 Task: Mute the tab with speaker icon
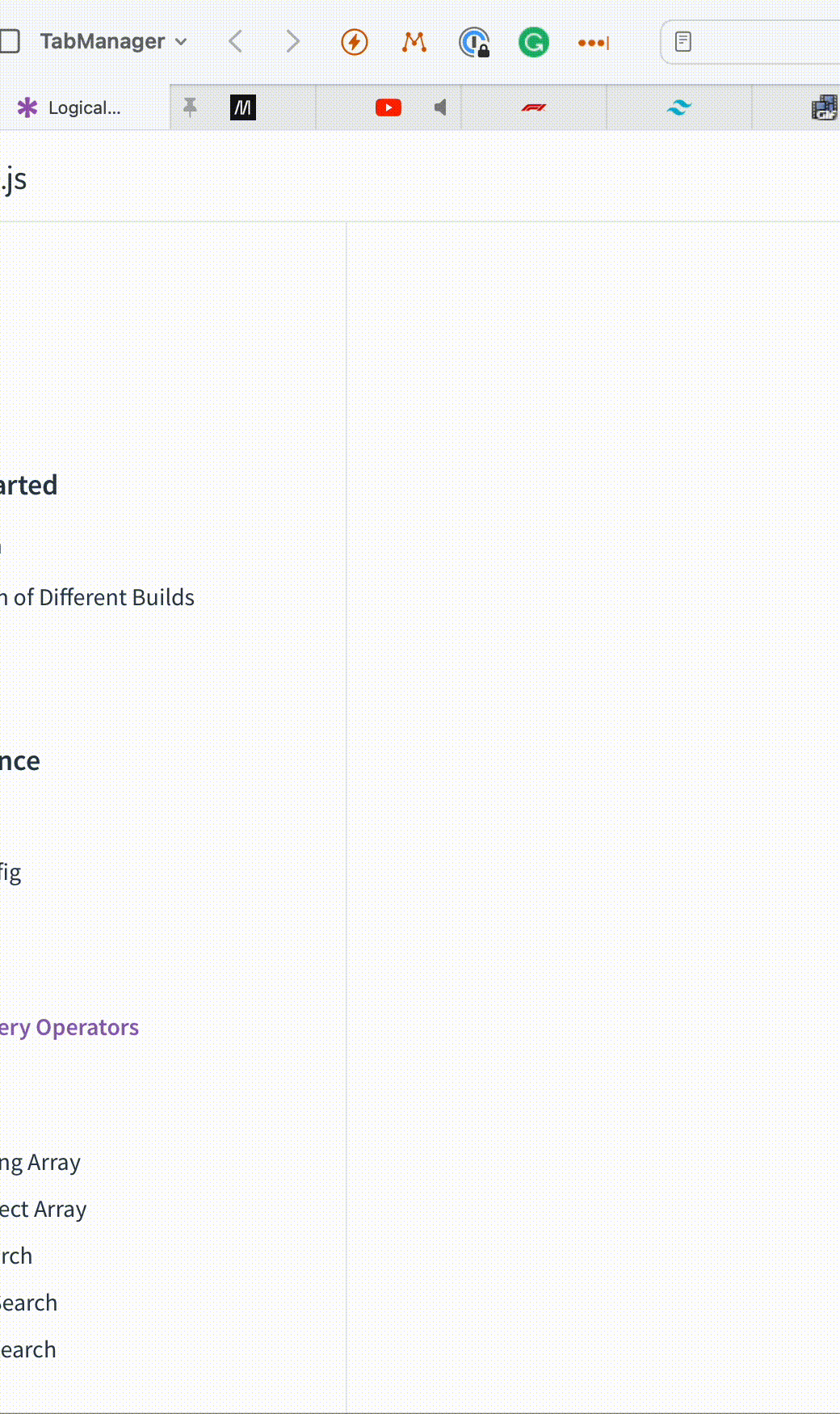(x=440, y=107)
